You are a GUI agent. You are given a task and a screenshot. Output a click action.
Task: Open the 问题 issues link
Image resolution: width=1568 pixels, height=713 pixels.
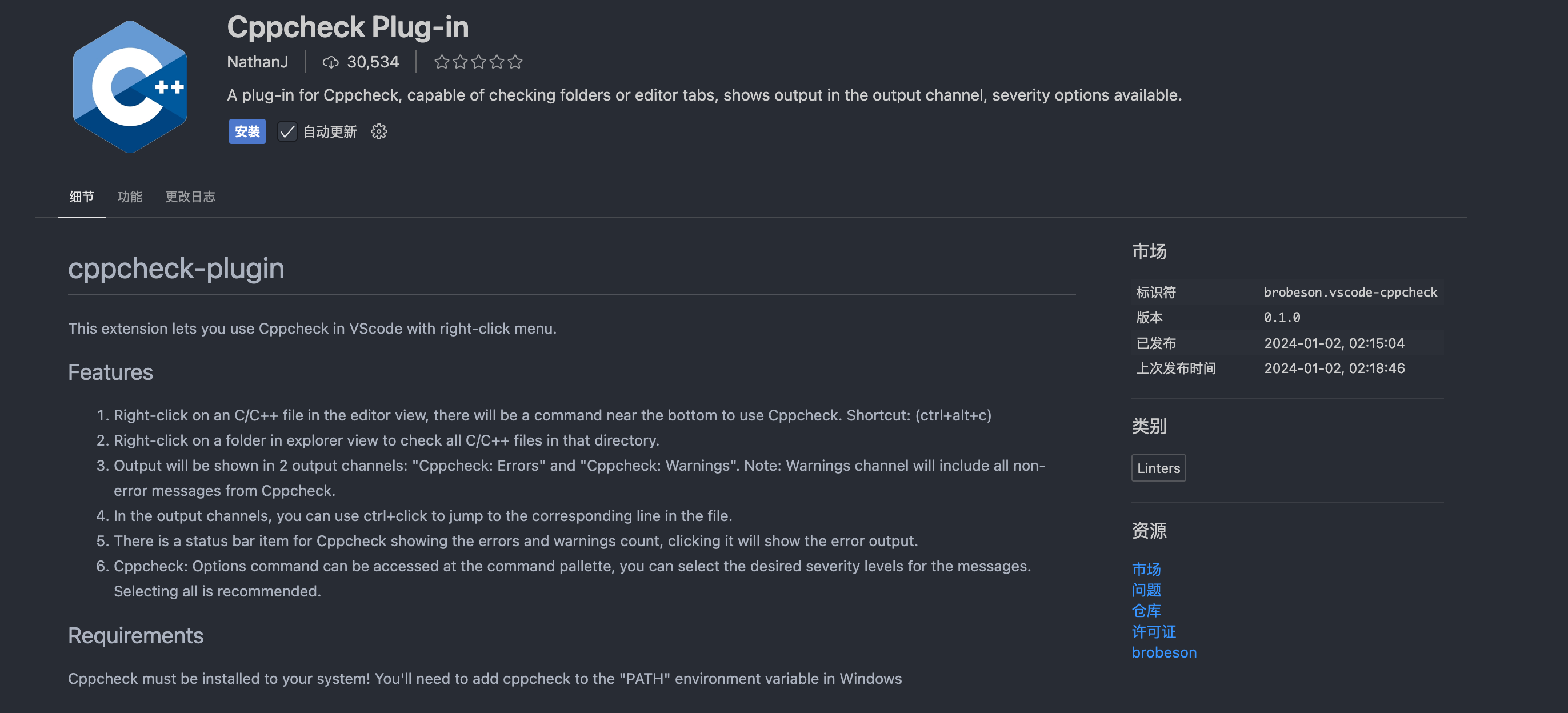coord(1146,590)
